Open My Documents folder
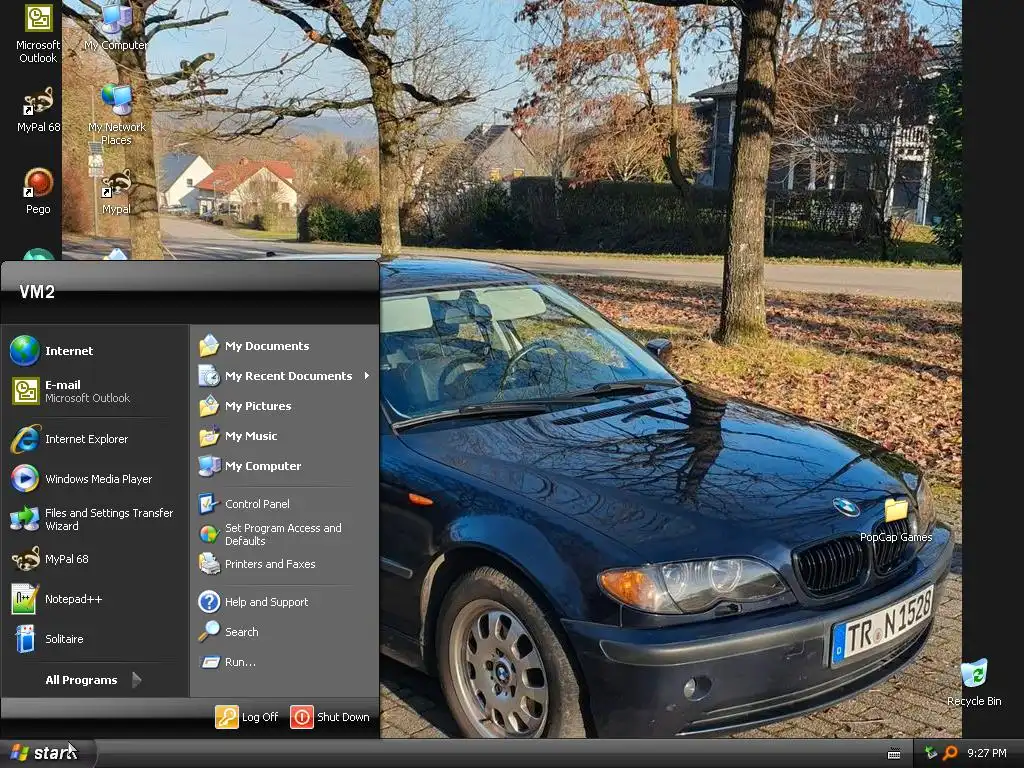The image size is (1024, 768). (x=285, y=345)
